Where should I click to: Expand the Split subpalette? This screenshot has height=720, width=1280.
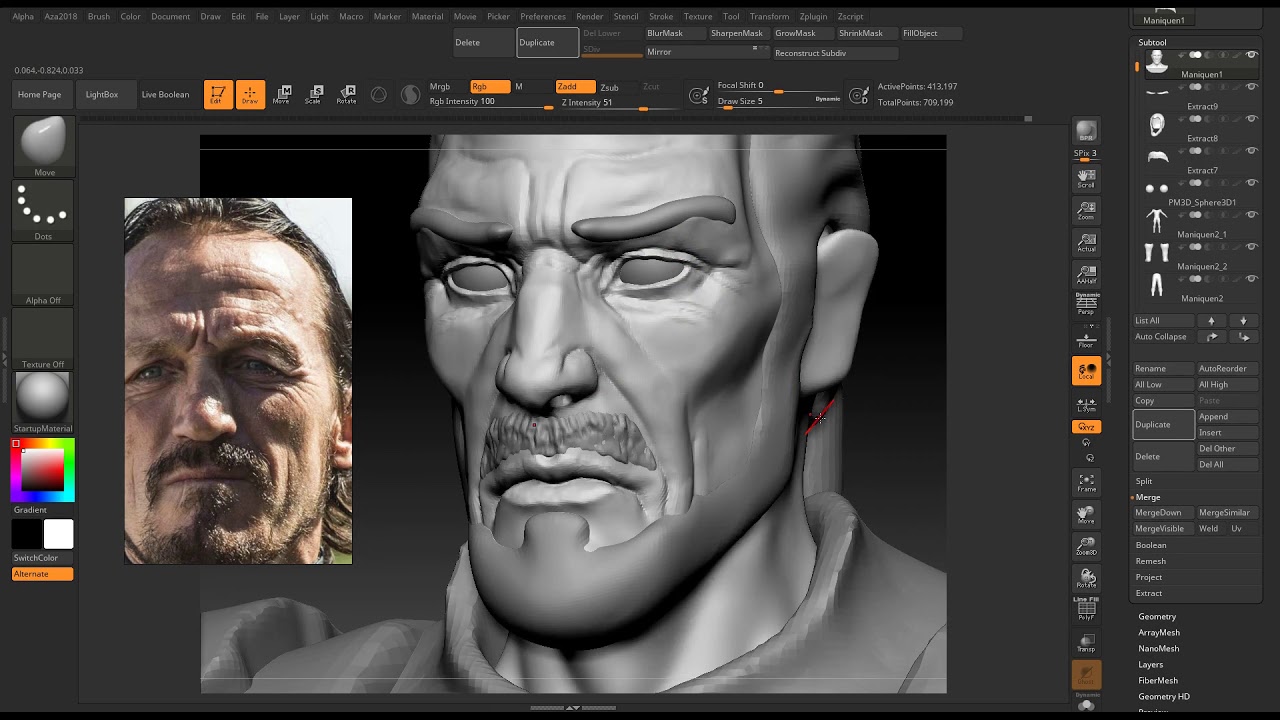pos(1144,481)
